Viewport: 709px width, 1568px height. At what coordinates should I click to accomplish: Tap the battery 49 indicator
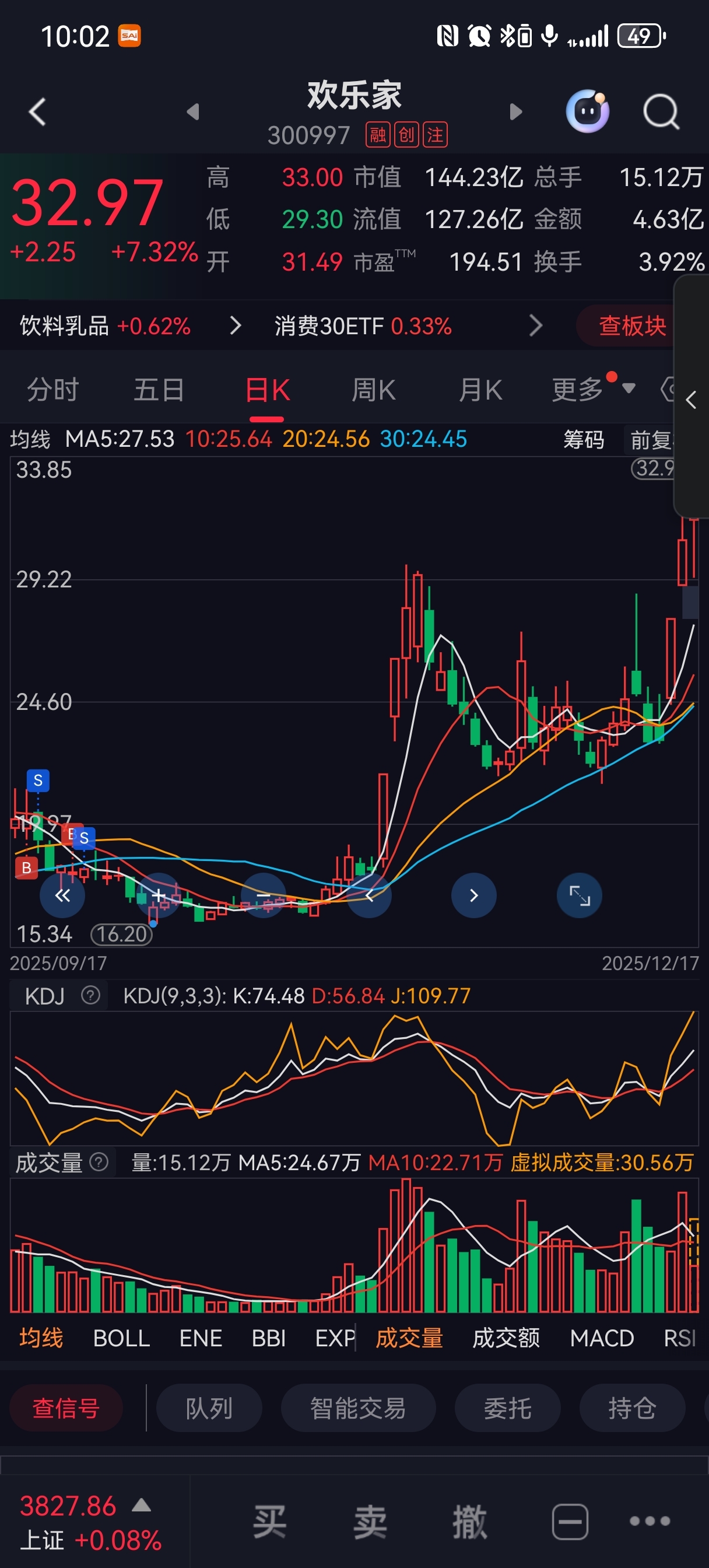[x=641, y=36]
